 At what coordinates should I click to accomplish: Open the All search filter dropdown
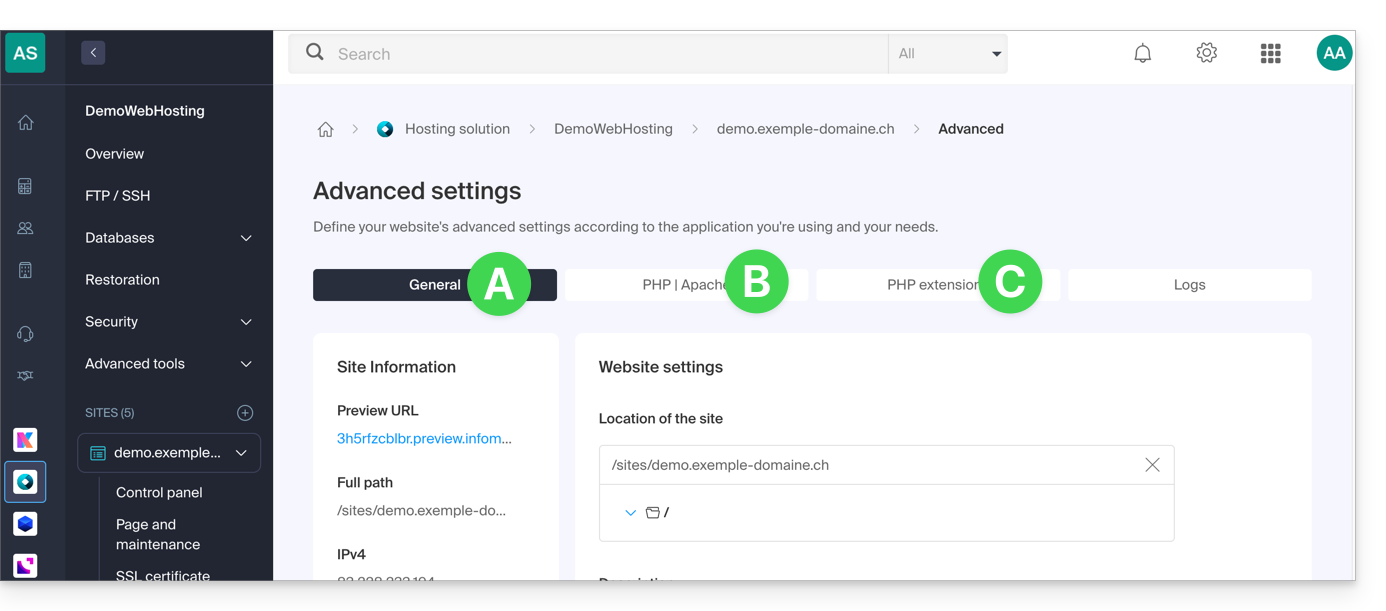click(x=947, y=54)
